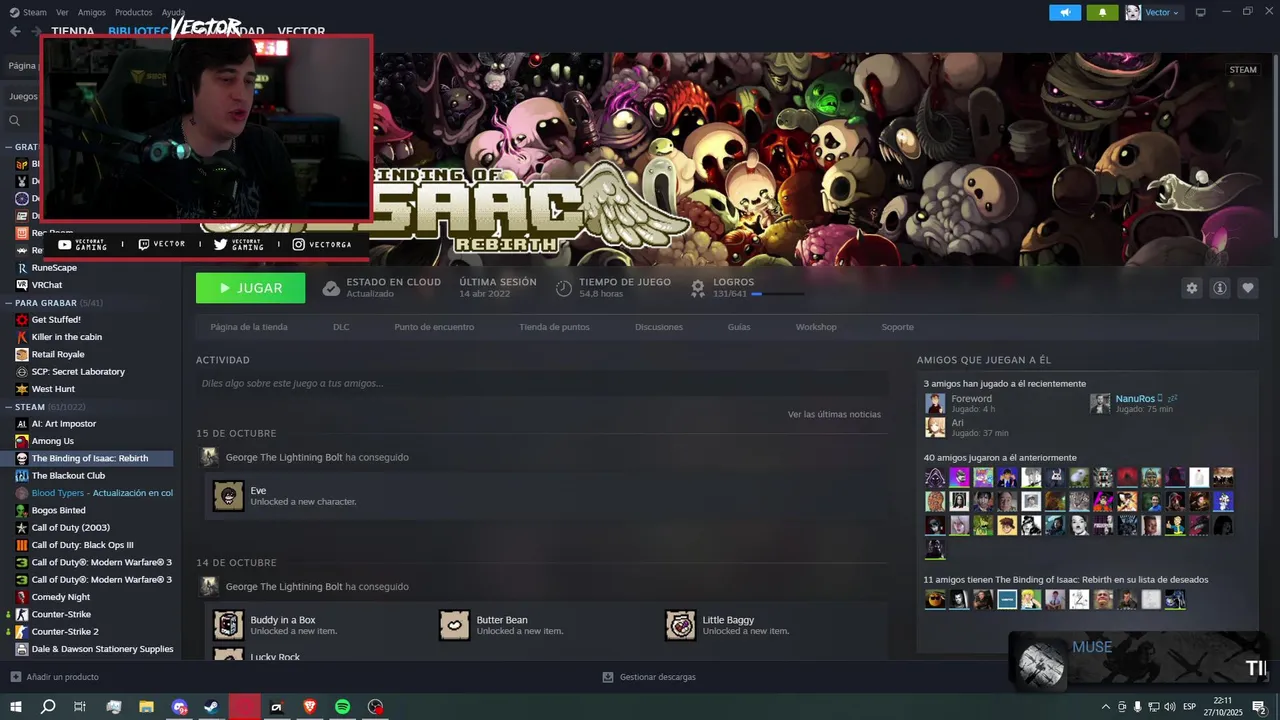Open File Explorer from the taskbar
The image size is (1280, 720).
(146, 707)
